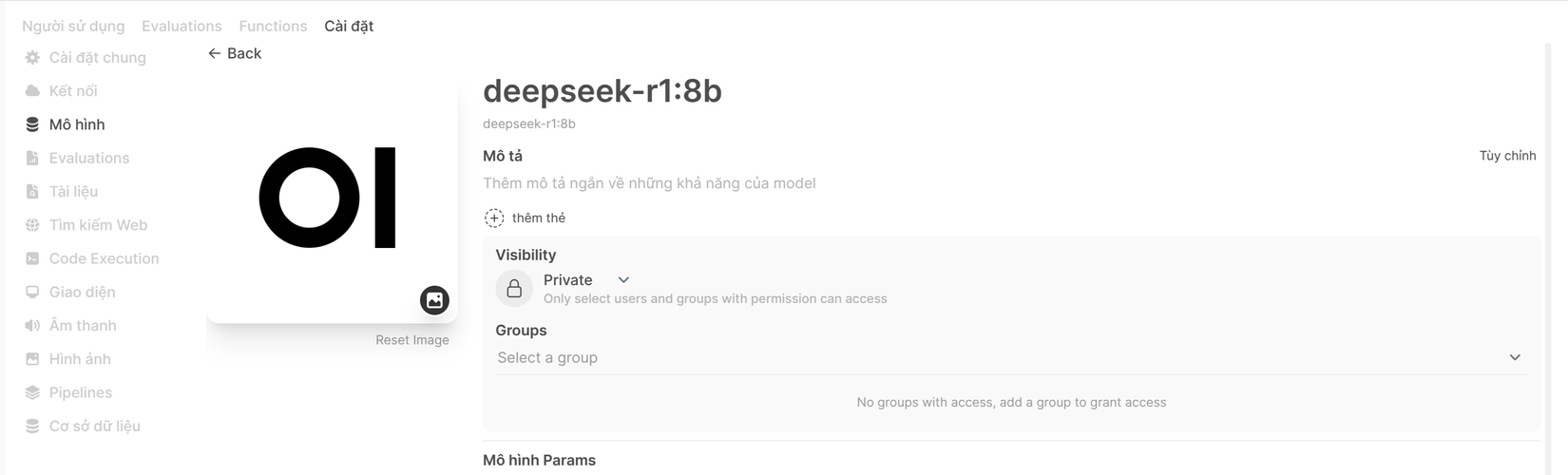Click the lock icon under Visibility
Viewport: 1568px width, 475px height.
tap(514, 289)
